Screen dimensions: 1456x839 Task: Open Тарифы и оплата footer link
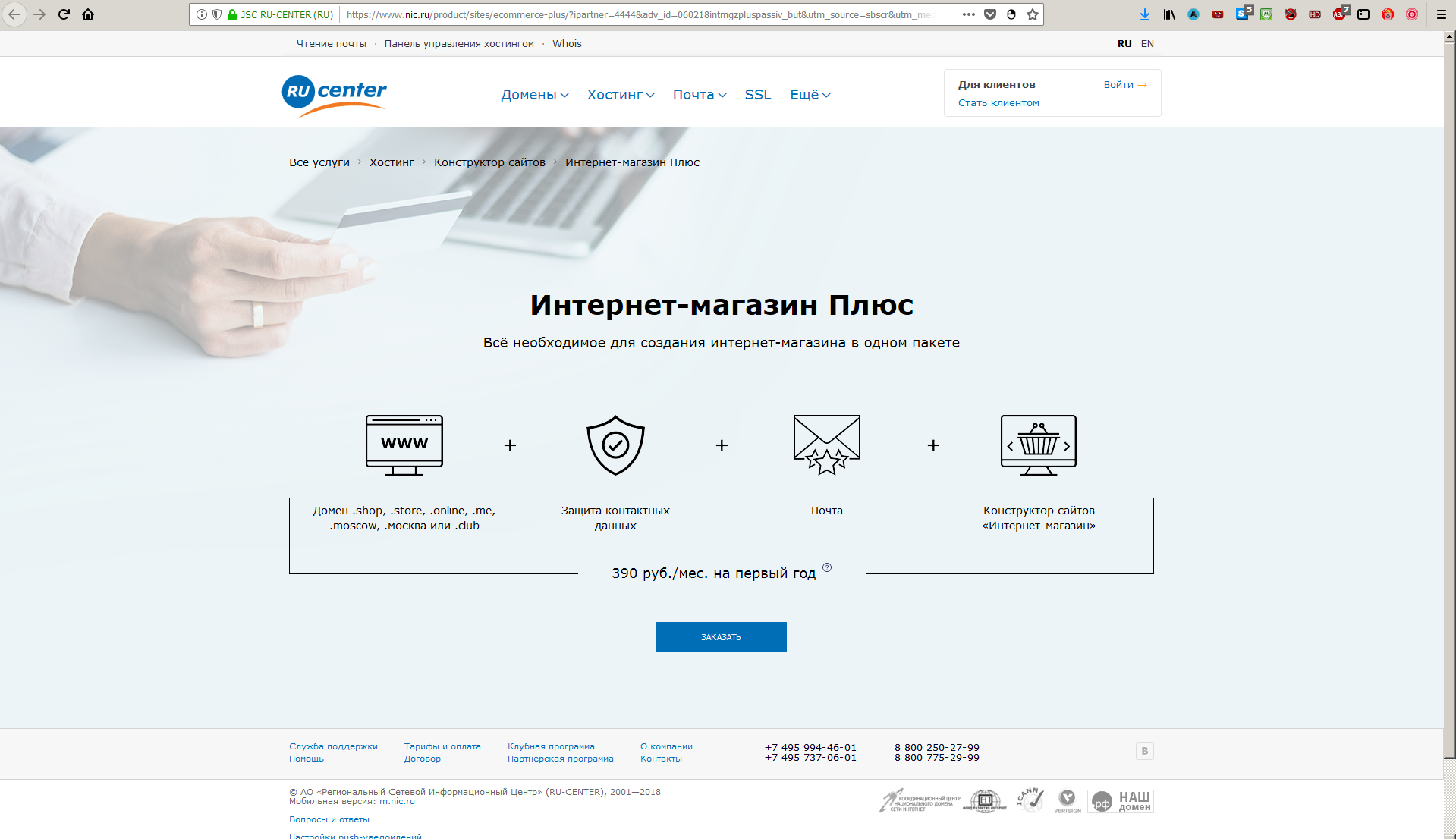pos(442,746)
